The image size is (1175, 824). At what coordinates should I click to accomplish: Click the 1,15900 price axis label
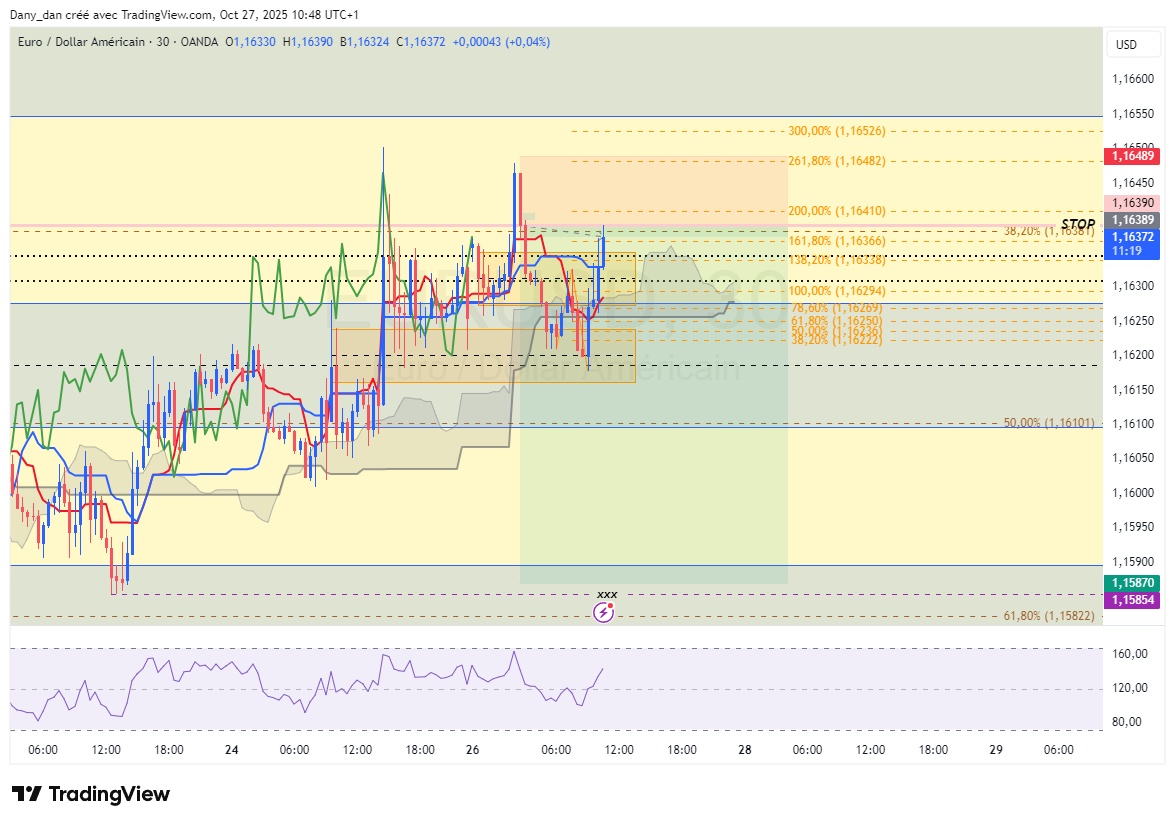pos(1132,562)
